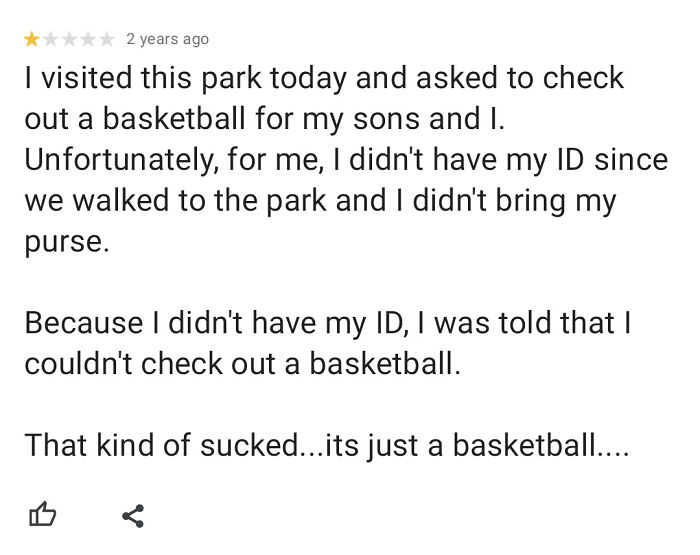
Task: Click the third grey rating star
Action: click(x=69, y=39)
